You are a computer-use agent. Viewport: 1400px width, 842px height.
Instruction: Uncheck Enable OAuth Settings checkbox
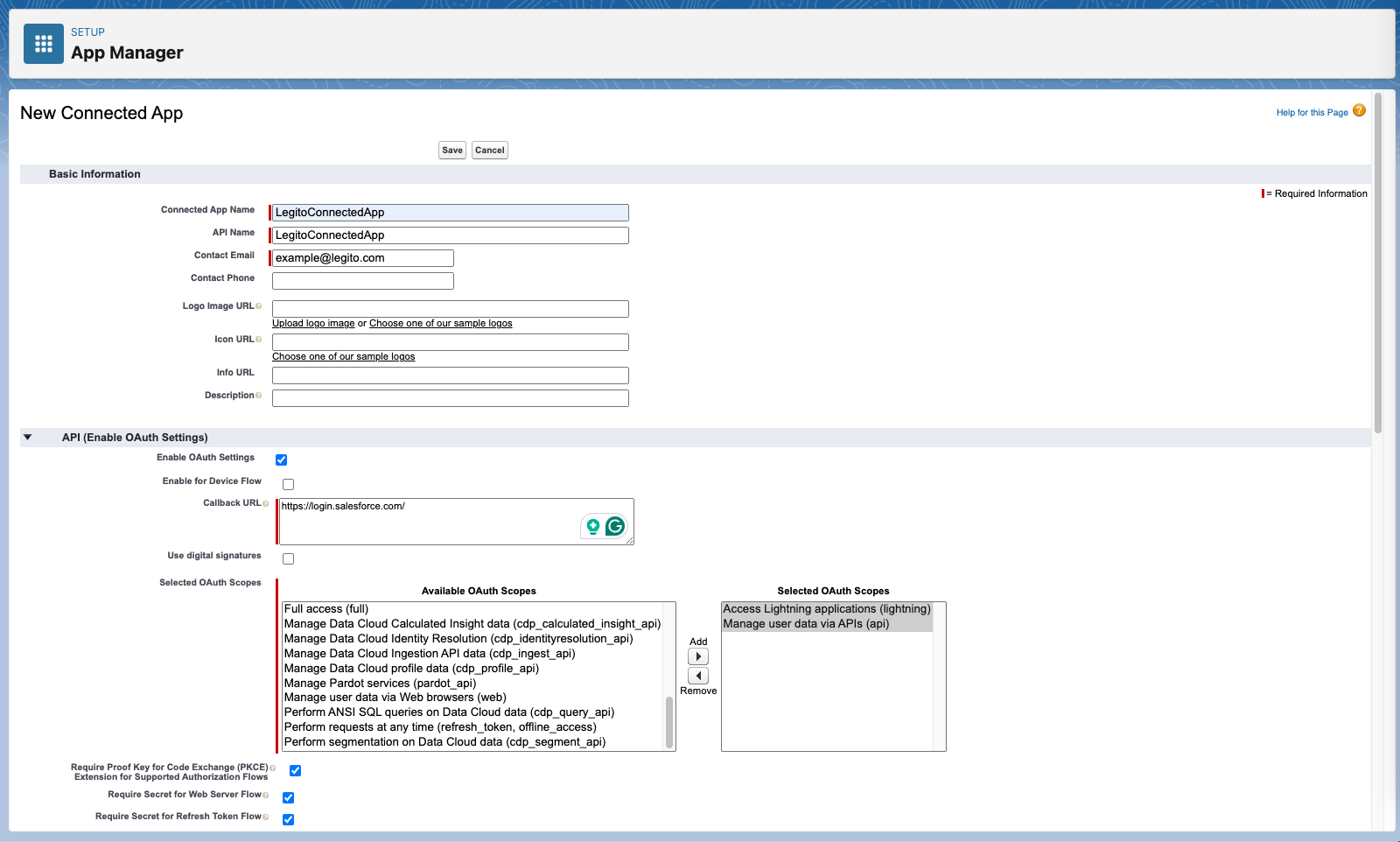[282, 460]
